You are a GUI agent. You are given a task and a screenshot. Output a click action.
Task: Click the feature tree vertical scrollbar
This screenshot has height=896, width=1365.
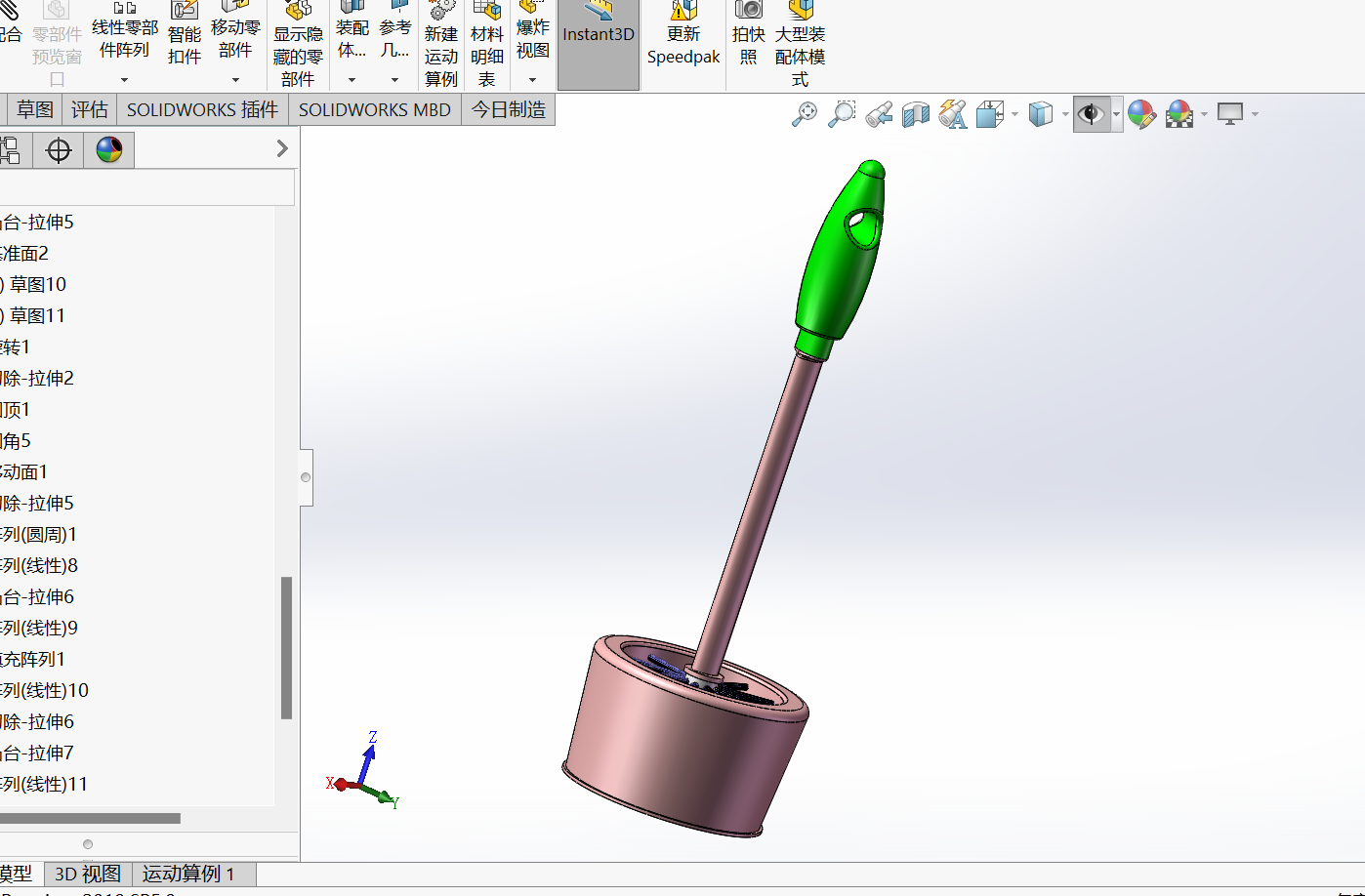(x=286, y=648)
